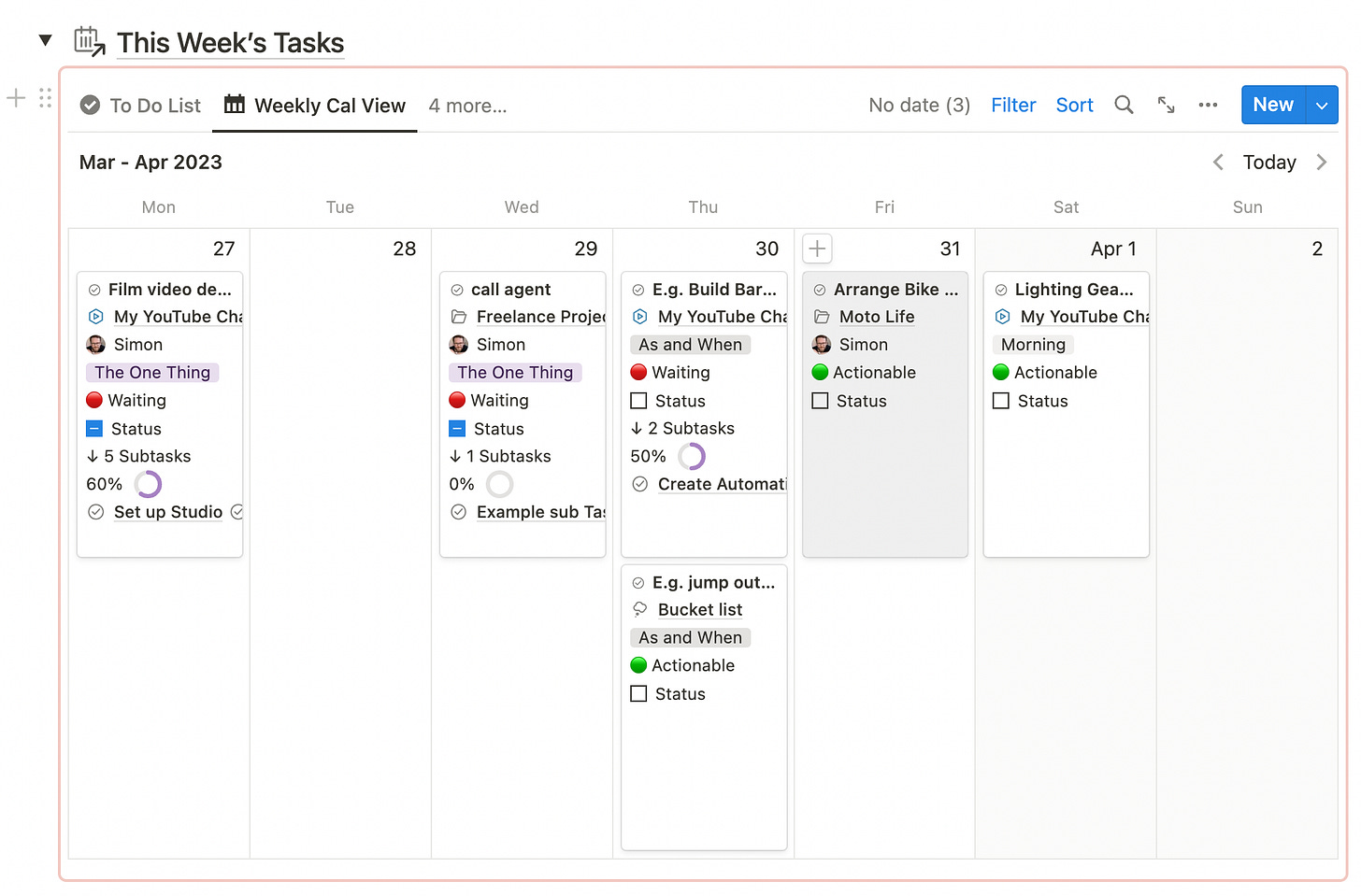Open the Set up Studio subtask link
The image size is (1361, 896).
(167, 512)
